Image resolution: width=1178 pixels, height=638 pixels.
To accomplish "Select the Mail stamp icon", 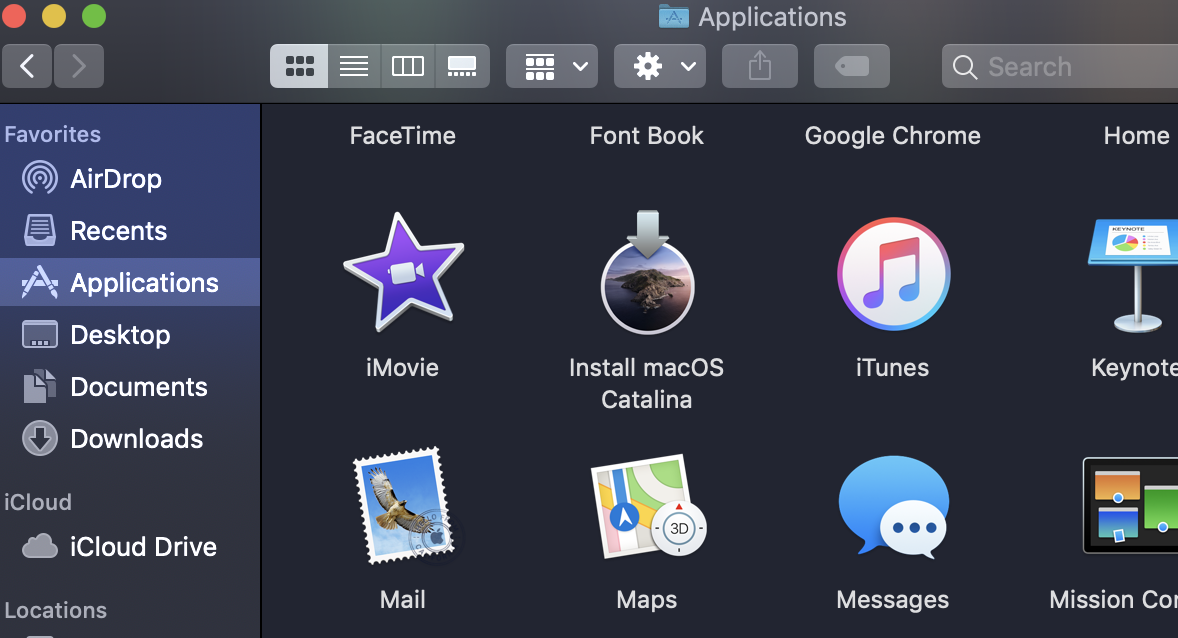I will point(405,506).
